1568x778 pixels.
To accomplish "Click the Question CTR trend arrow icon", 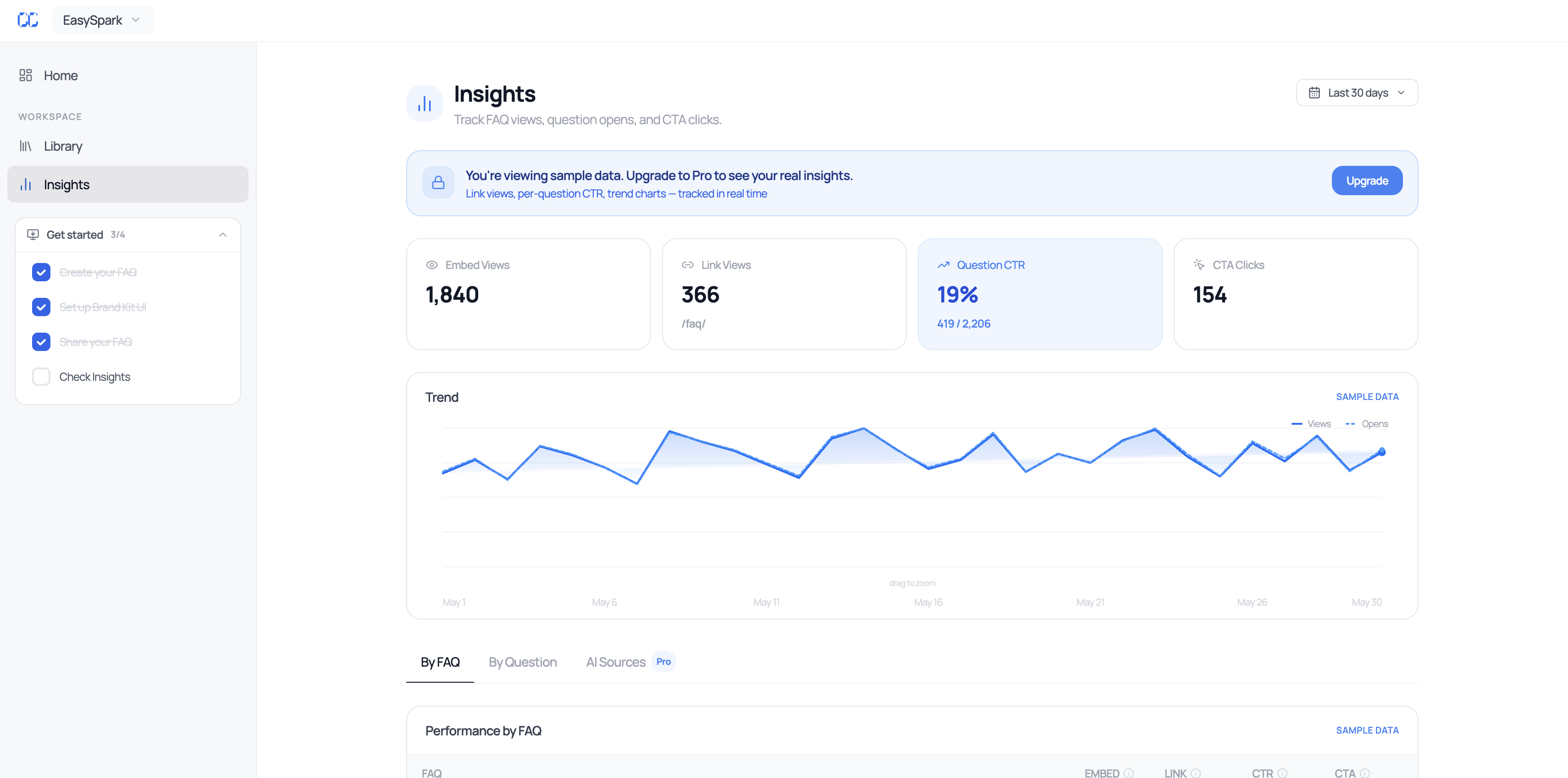I will pyautogui.click(x=943, y=265).
